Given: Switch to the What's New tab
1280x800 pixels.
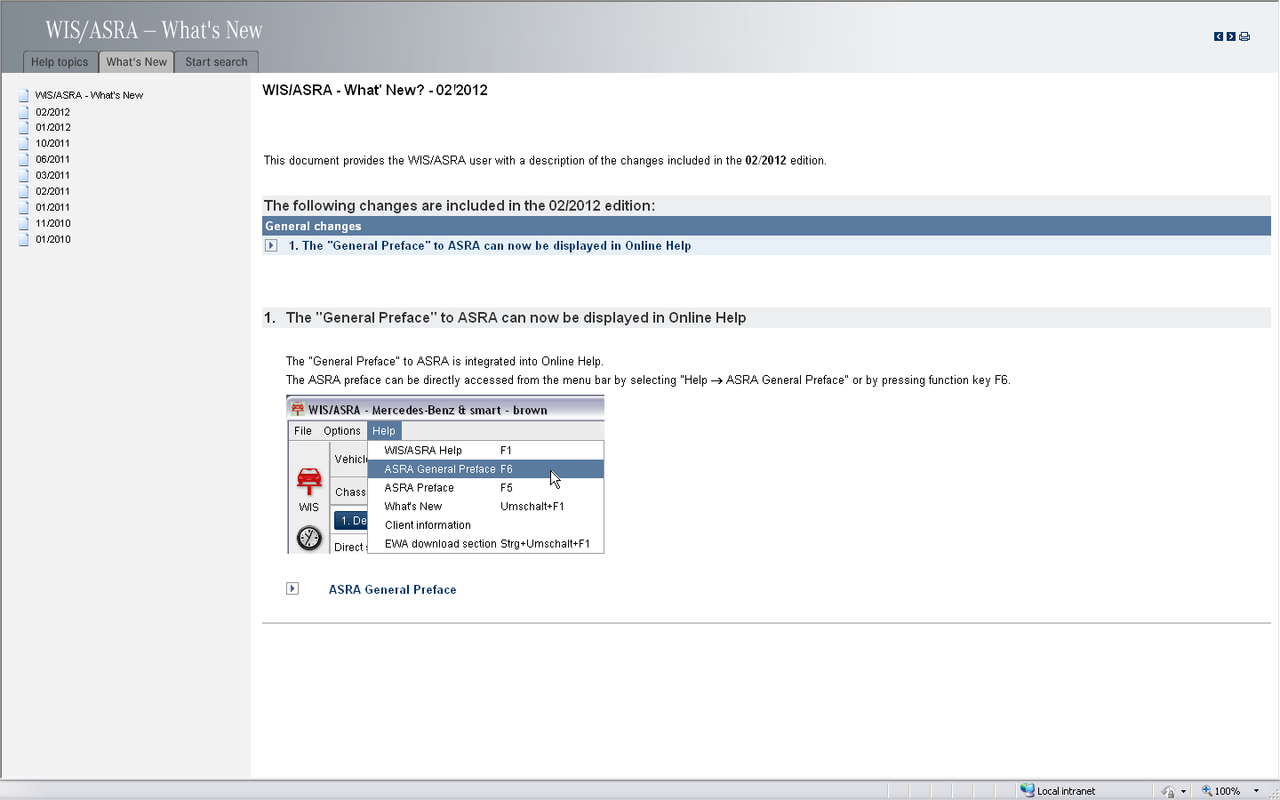Looking at the screenshot, I should (x=137, y=62).
